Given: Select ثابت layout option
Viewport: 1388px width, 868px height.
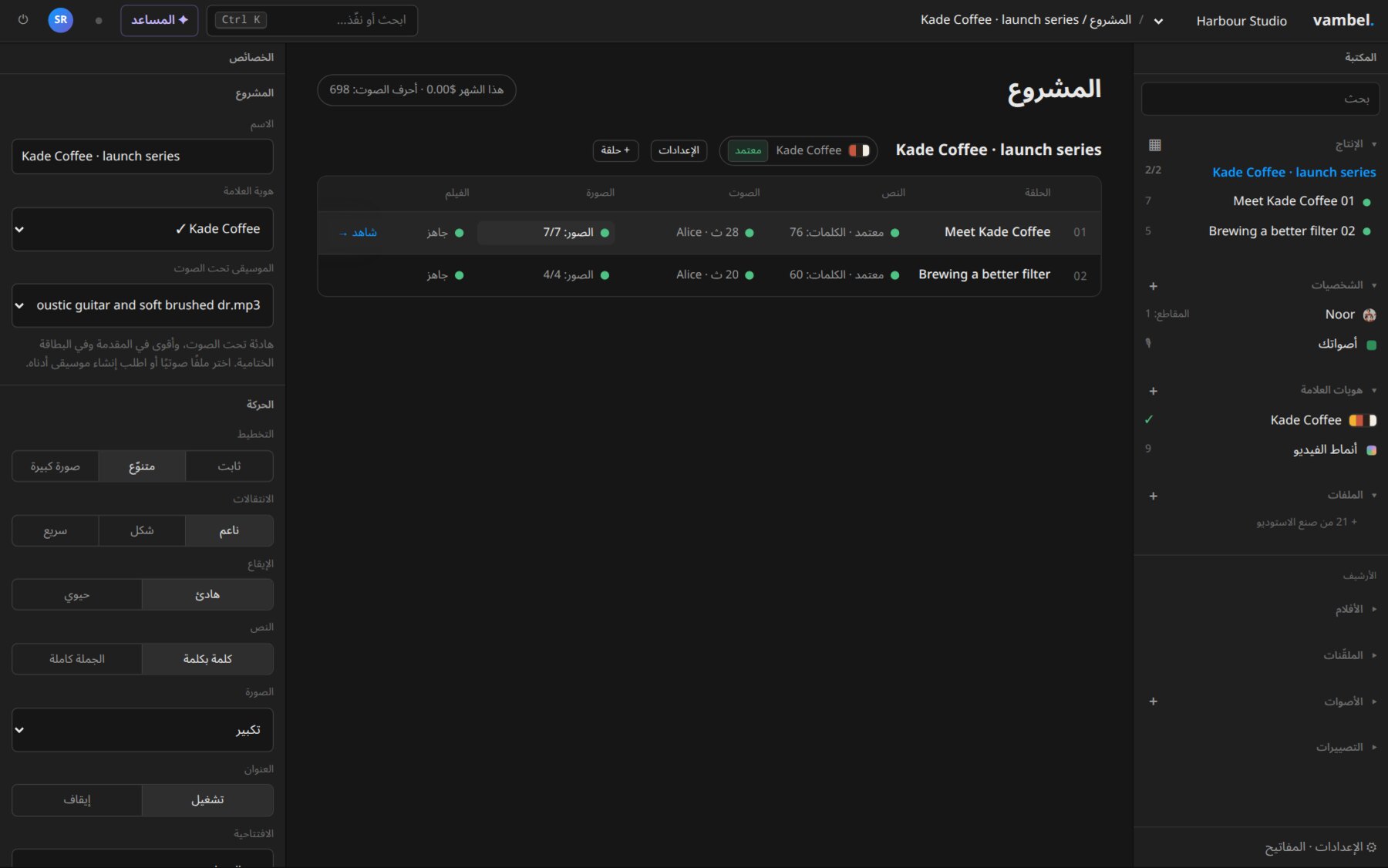Looking at the screenshot, I should [229, 466].
